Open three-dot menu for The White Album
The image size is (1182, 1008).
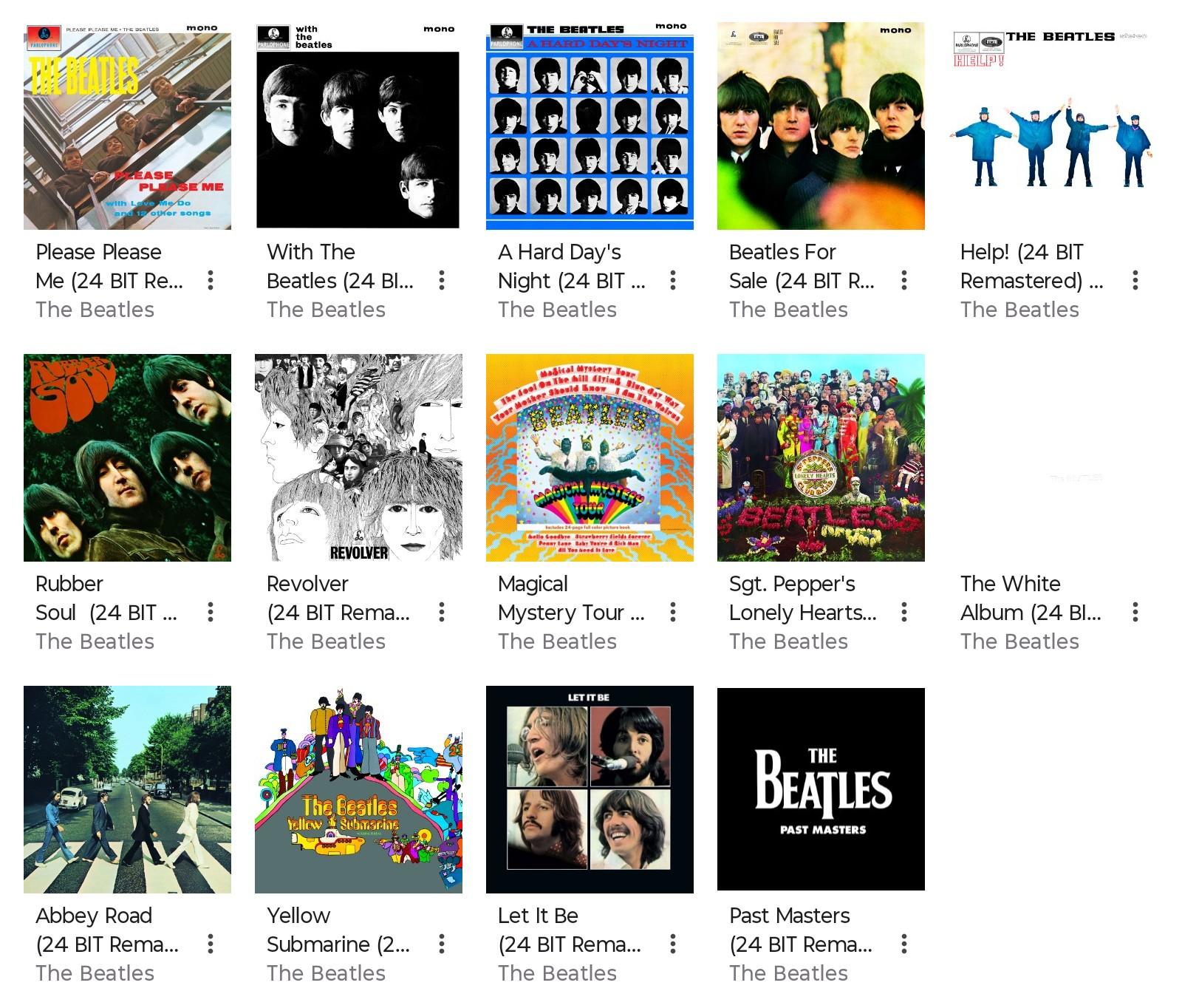pos(1135,612)
